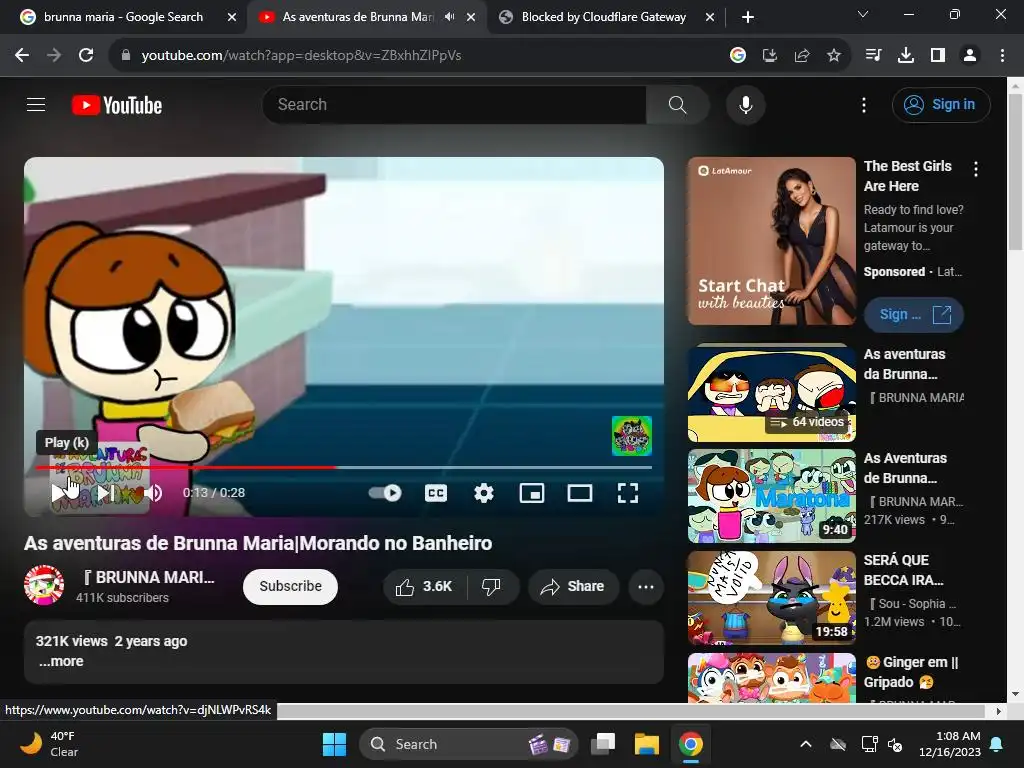Open Ginger em Gripado video title
This screenshot has width=1024, height=768.
(912, 672)
